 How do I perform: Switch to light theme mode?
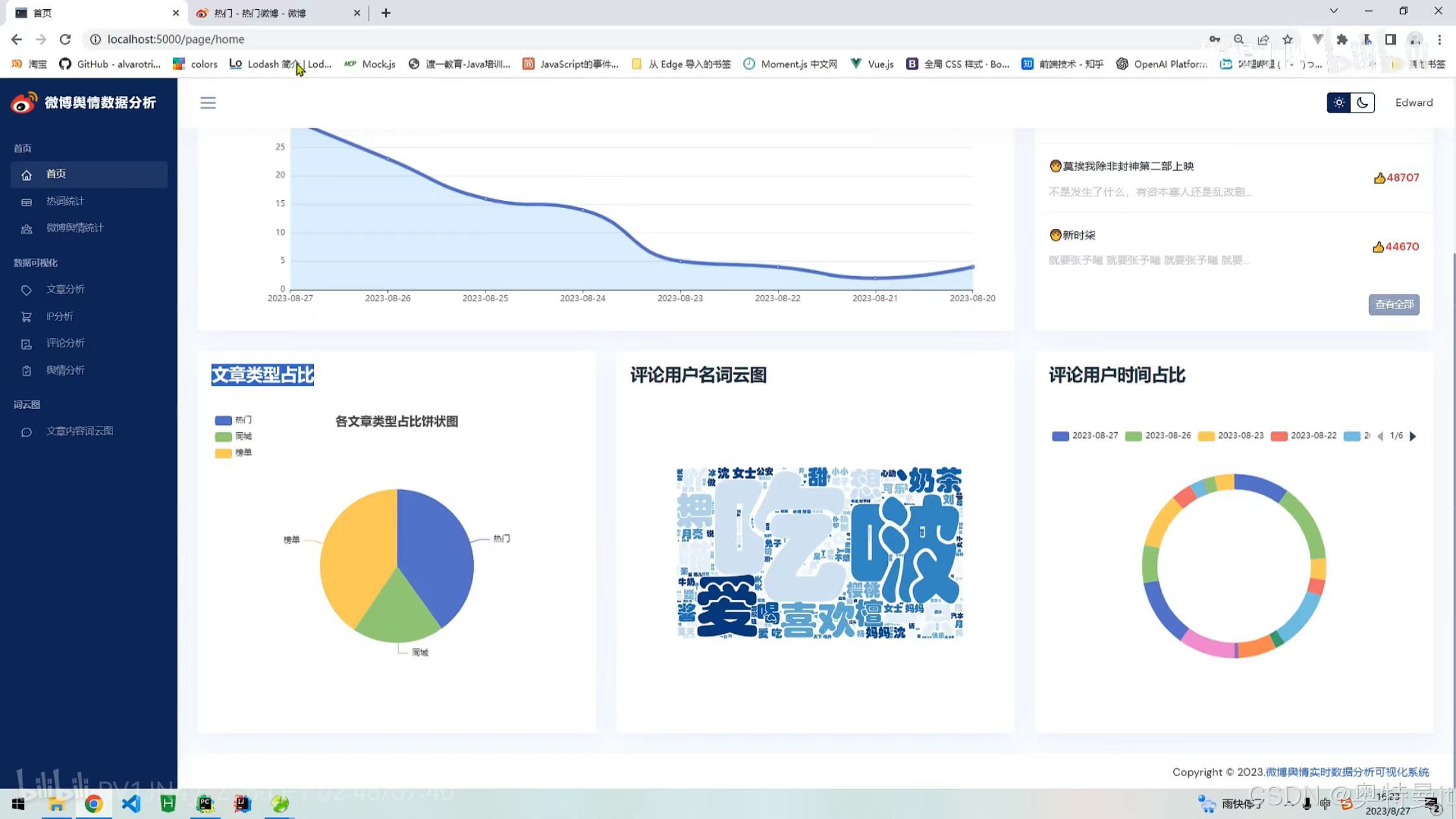point(1338,103)
